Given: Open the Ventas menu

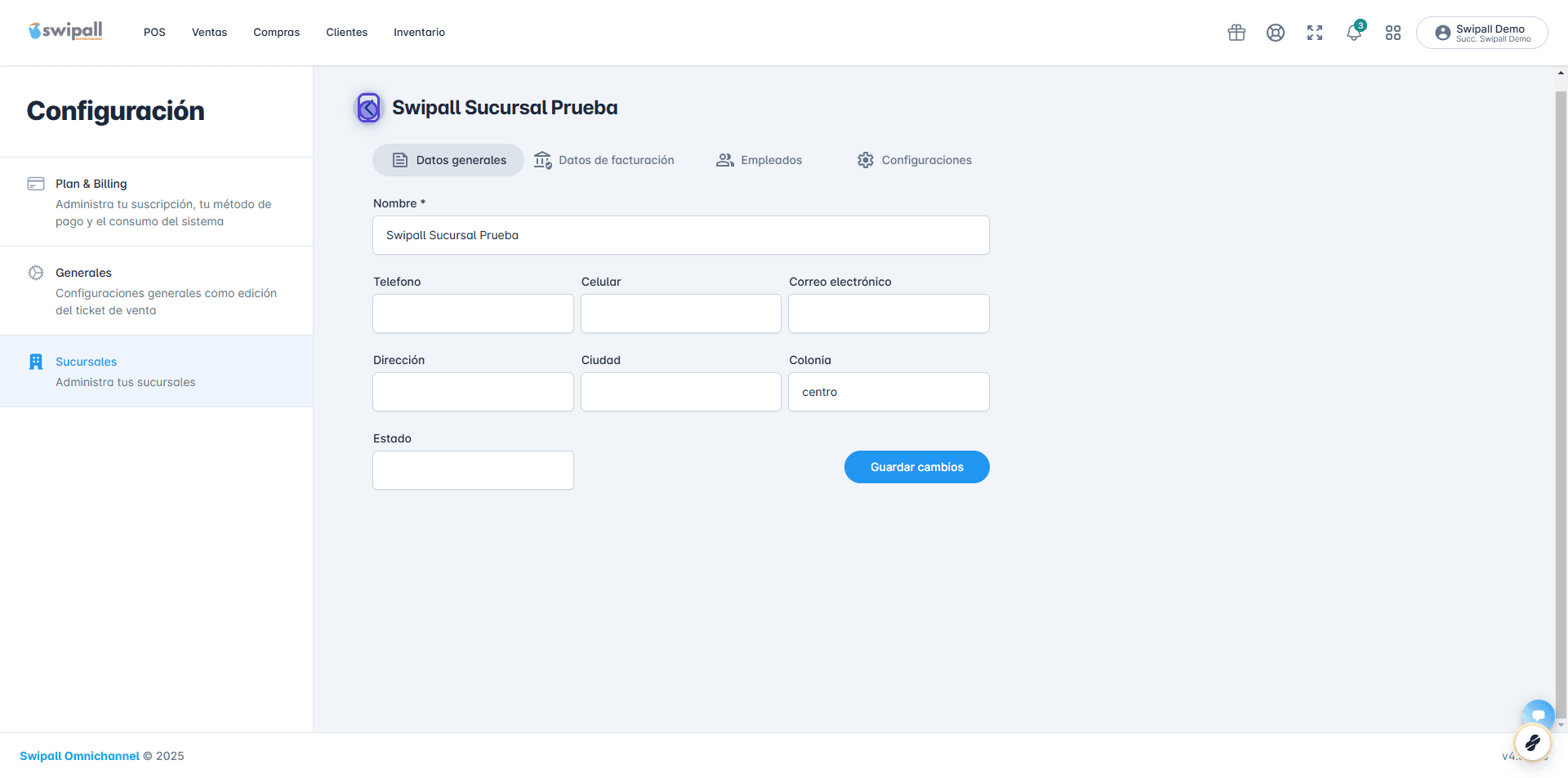Looking at the screenshot, I should pos(209,33).
